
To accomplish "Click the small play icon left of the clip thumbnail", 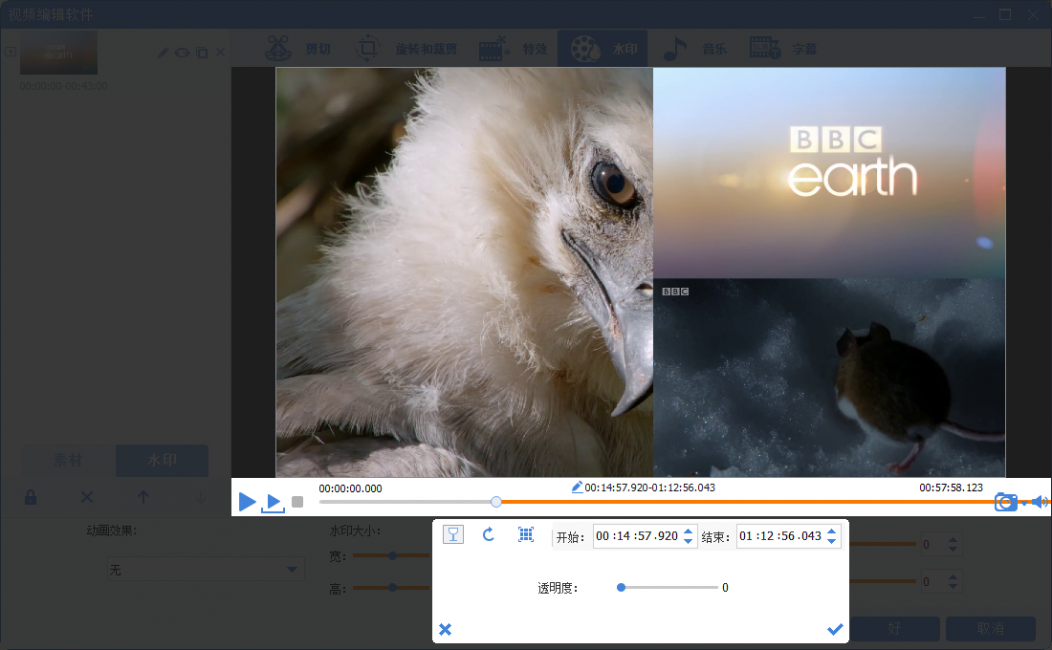I will [10, 52].
